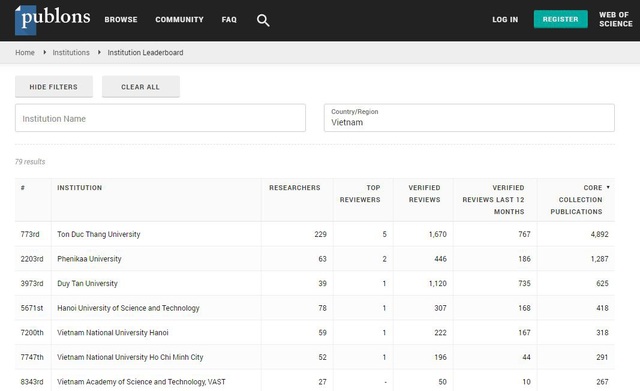
Task: Click the Core Collection sort arrow
Action: 608,187
